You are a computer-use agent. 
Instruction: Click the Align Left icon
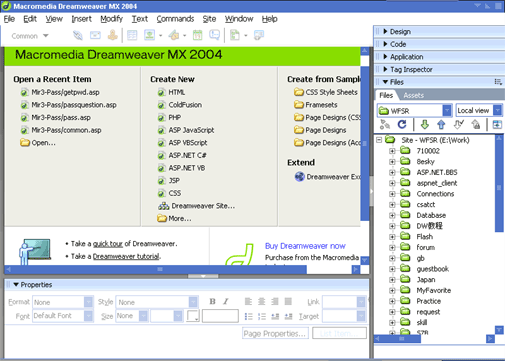248,301
